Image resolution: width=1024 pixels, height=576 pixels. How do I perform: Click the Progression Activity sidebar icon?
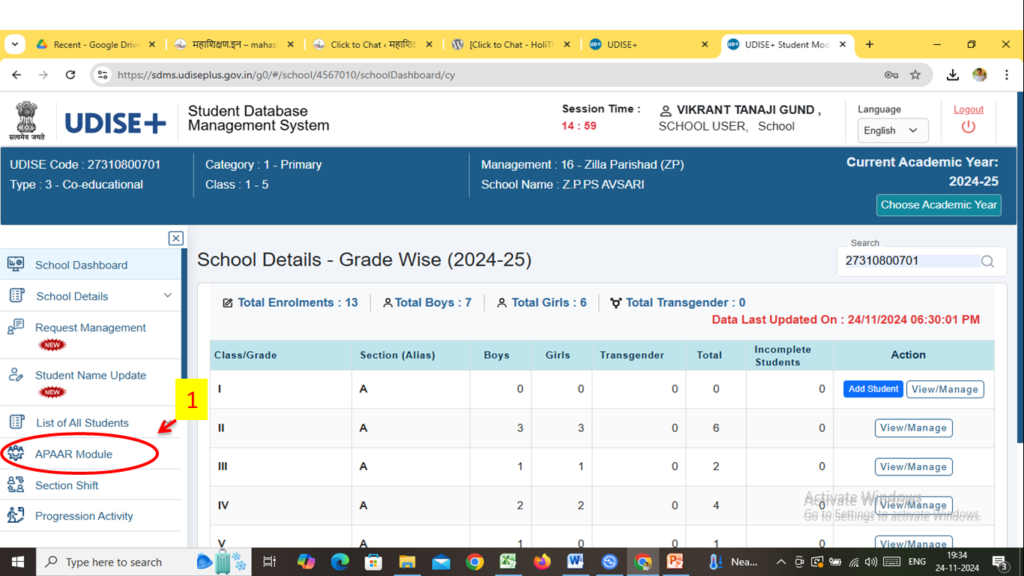pyautogui.click(x=16, y=515)
